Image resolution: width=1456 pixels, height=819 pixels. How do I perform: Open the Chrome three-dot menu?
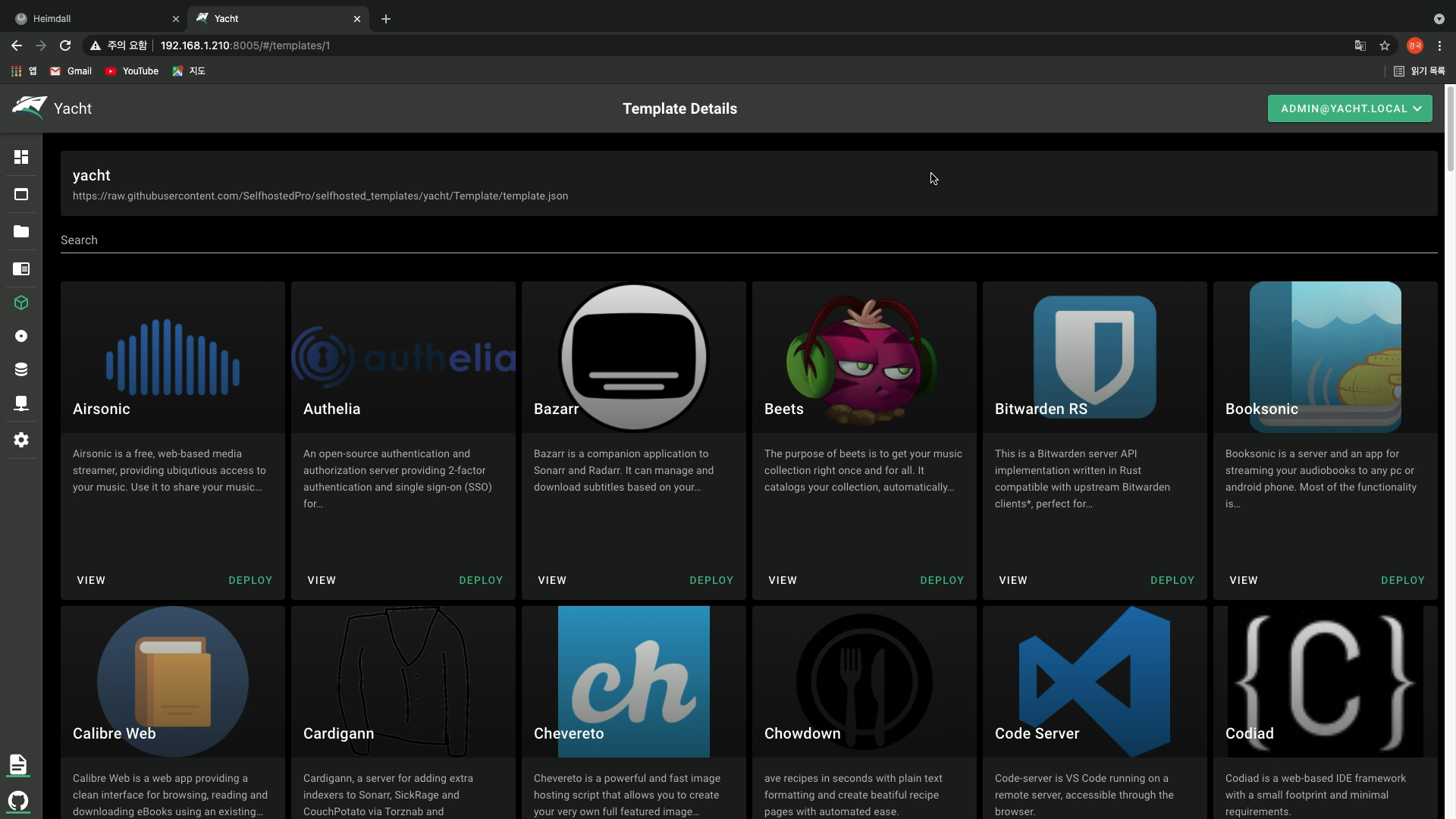click(1439, 45)
